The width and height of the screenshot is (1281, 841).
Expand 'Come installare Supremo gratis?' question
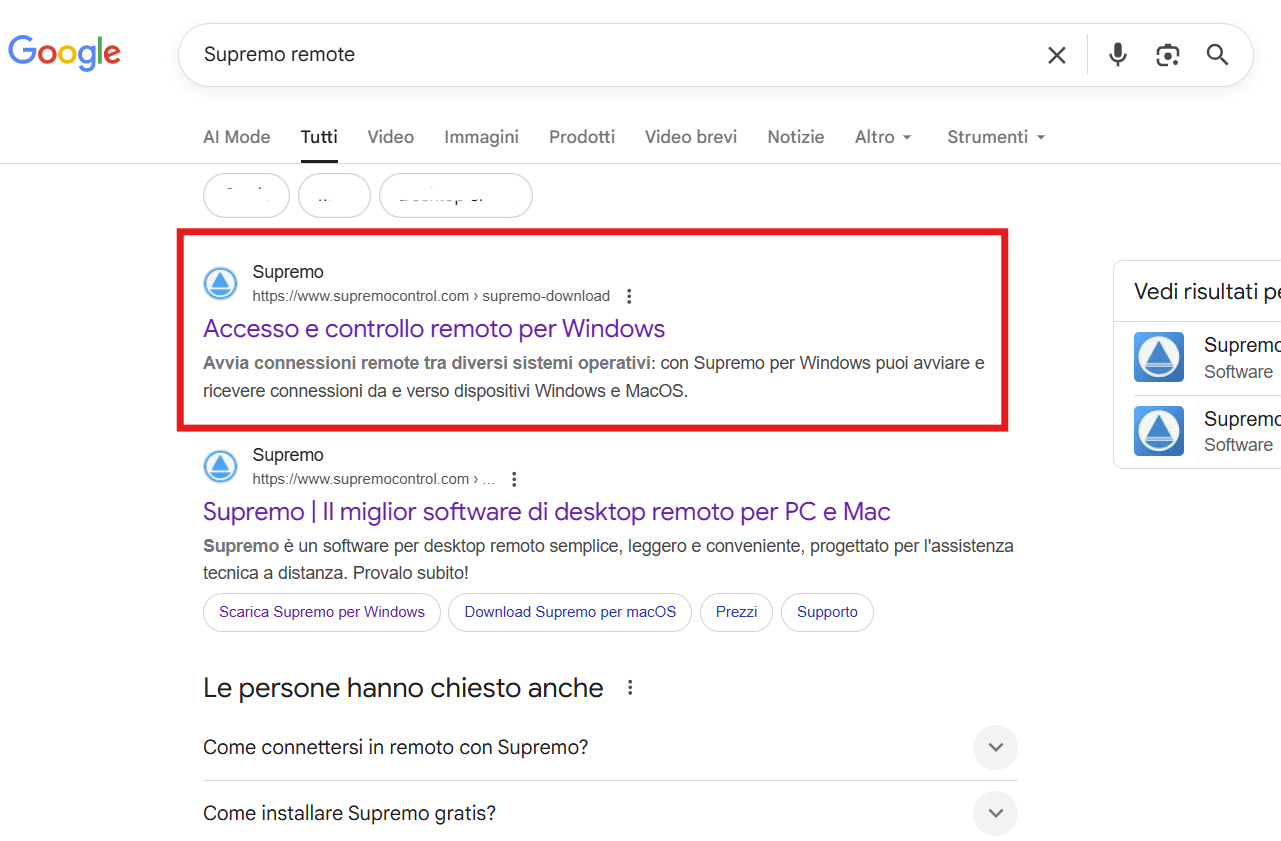coord(995,813)
